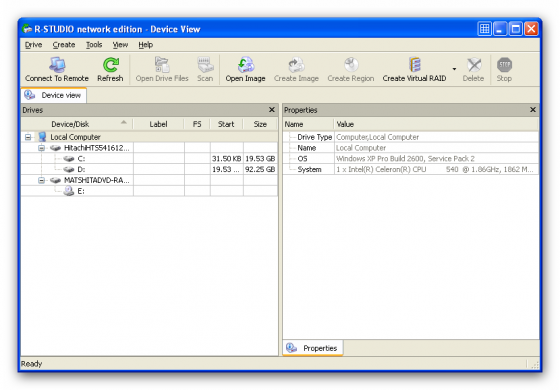Collapse the Local Computer tree node

point(28,137)
